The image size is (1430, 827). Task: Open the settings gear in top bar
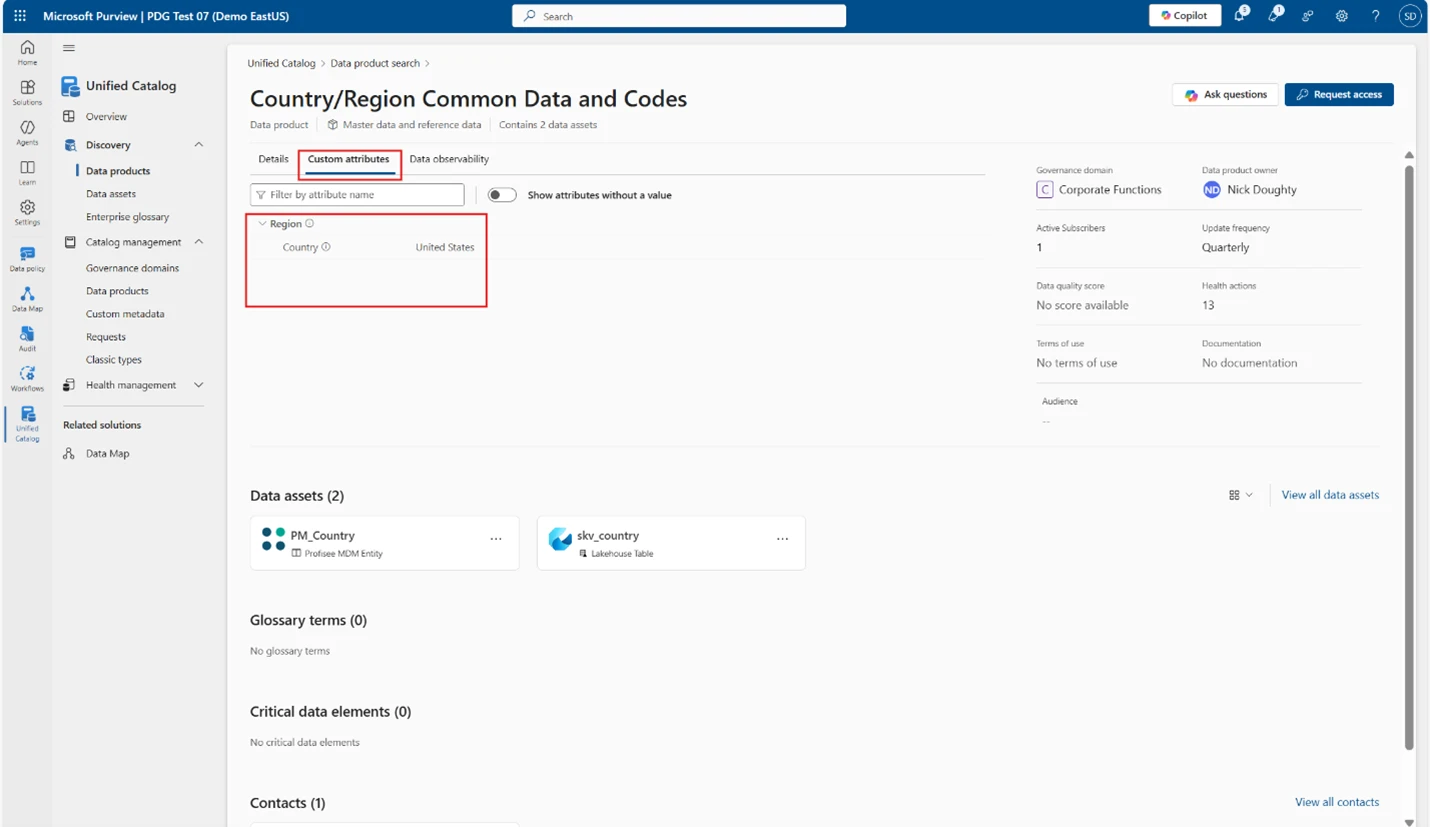(x=1341, y=16)
